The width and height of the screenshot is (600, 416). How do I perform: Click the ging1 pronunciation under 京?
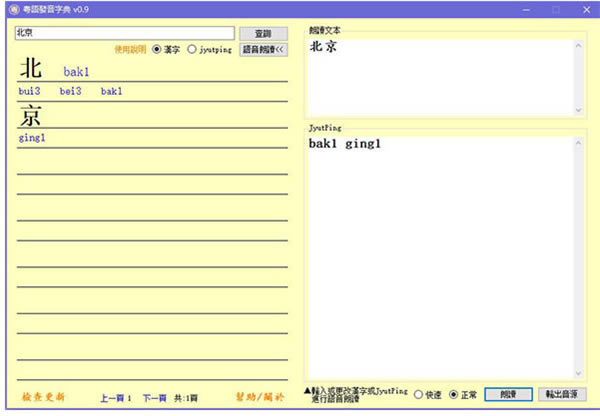pos(32,138)
